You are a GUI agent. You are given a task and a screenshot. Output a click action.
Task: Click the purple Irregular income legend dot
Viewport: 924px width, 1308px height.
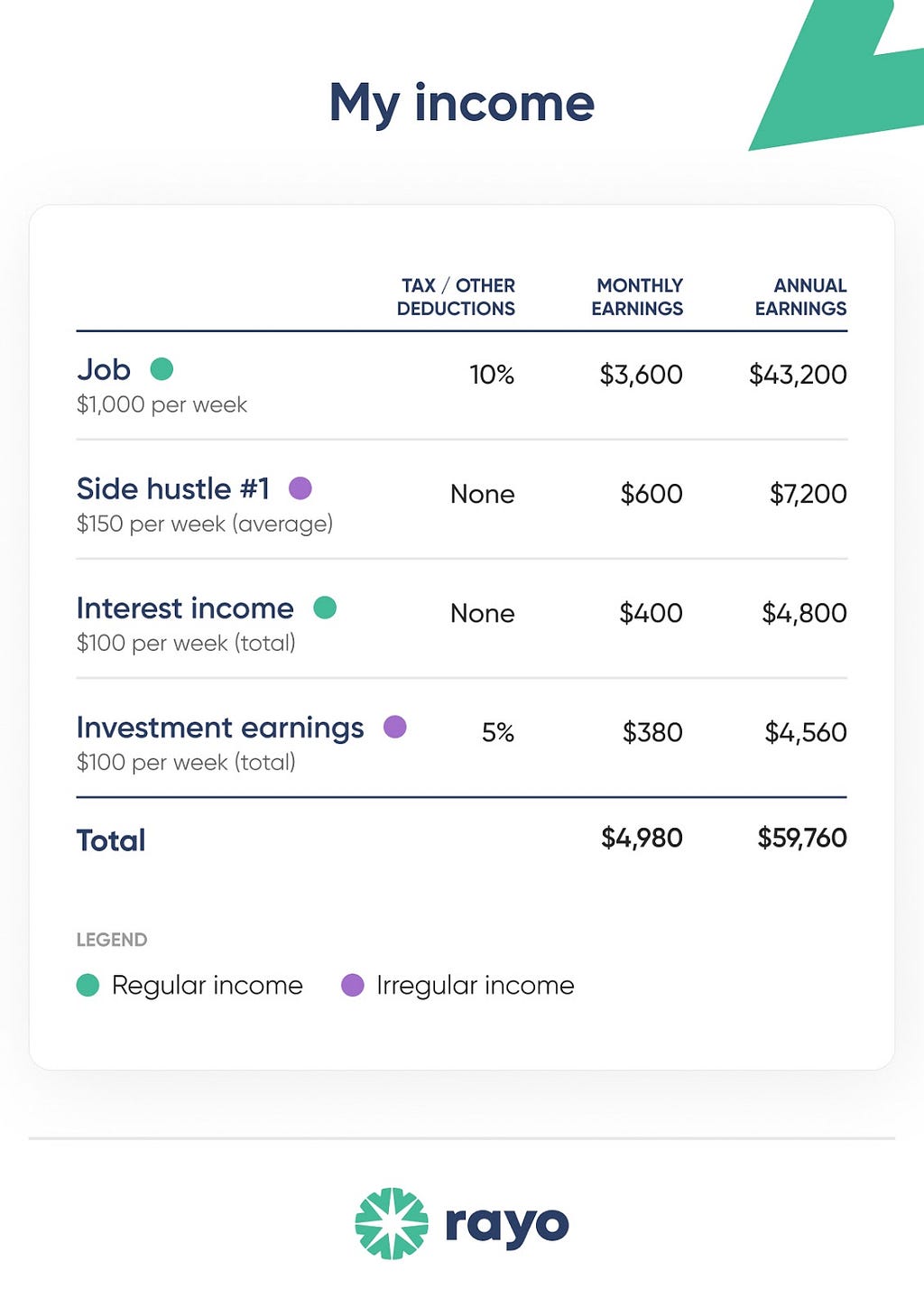(x=353, y=985)
